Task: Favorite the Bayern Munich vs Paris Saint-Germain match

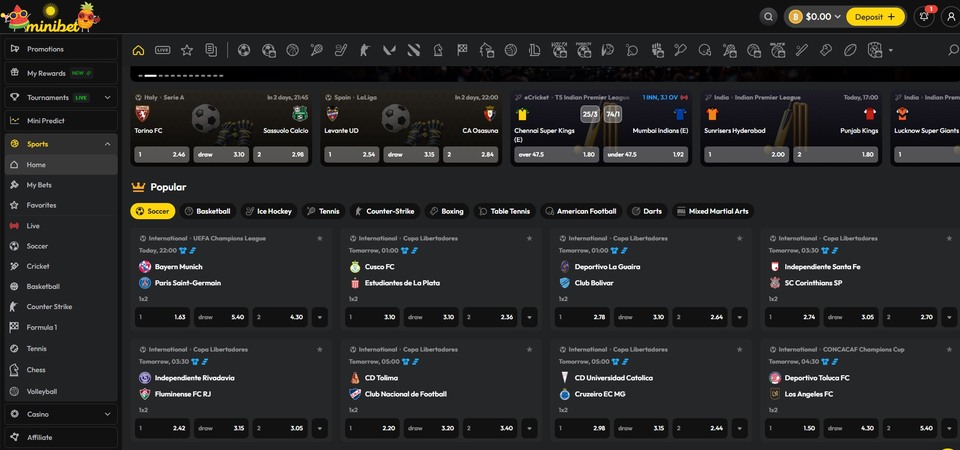Action: click(x=320, y=238)
